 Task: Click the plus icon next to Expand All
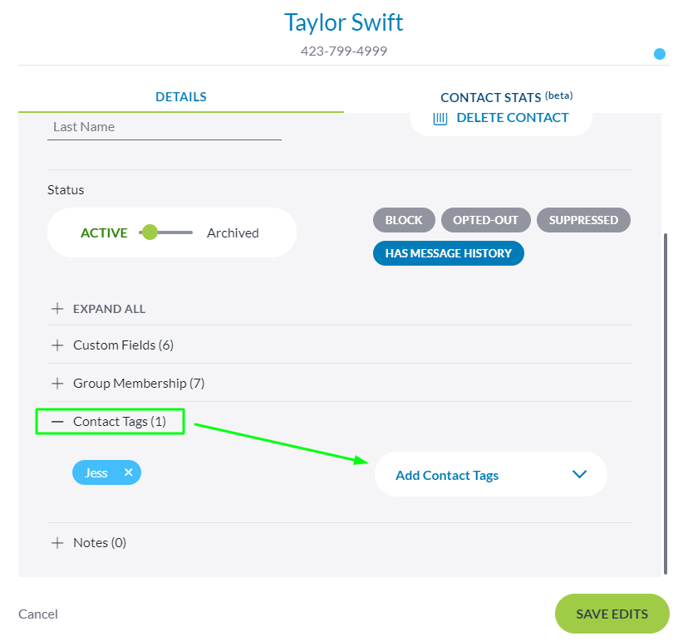click(x=57, y=308)
